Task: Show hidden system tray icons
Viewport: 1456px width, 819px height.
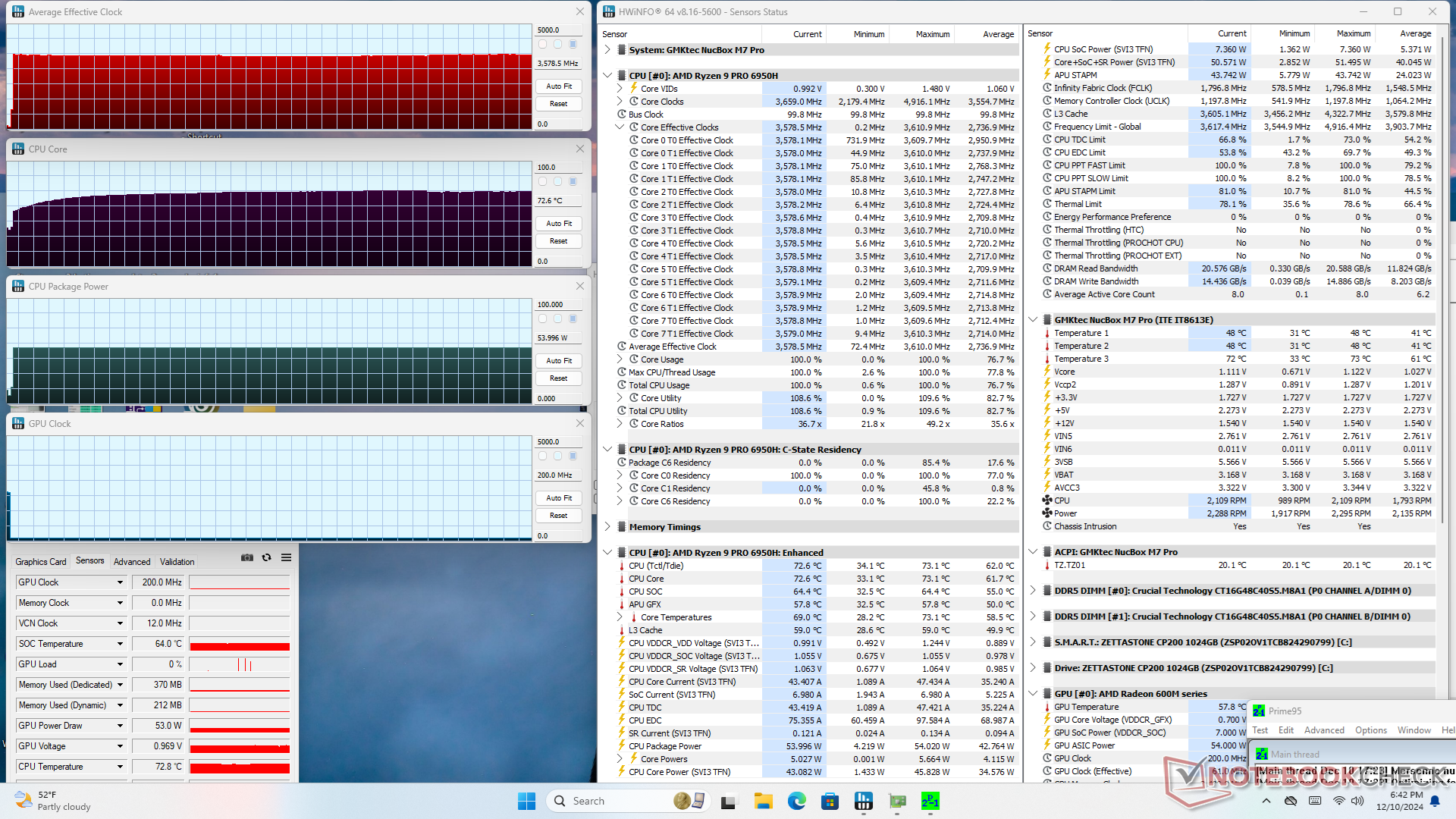Action: coord(1266,801)
